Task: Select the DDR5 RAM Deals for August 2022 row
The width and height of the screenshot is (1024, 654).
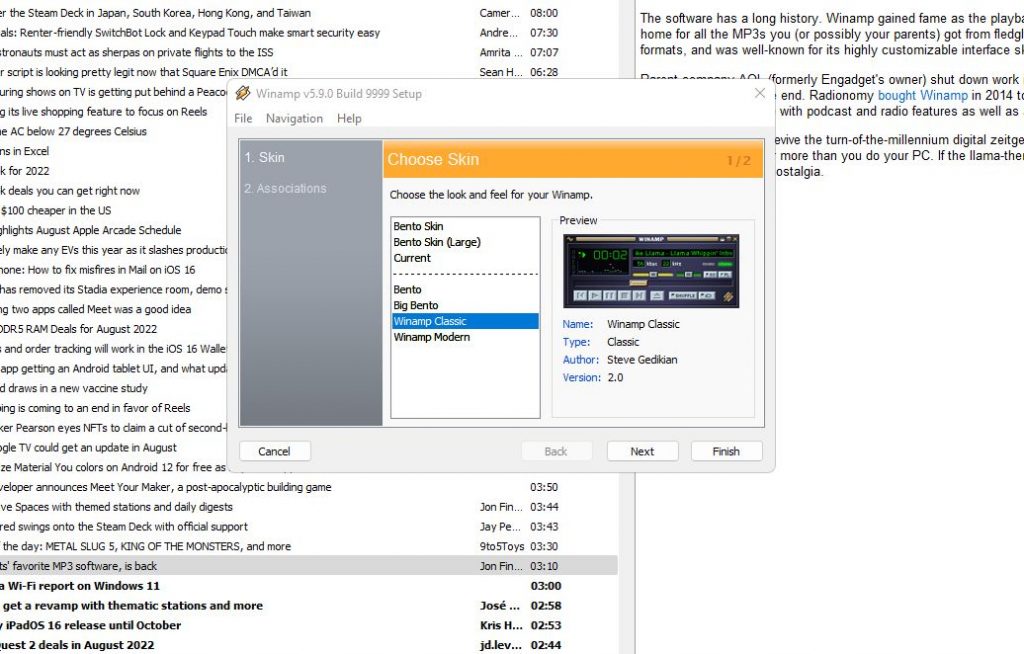Action: point(114,329)
